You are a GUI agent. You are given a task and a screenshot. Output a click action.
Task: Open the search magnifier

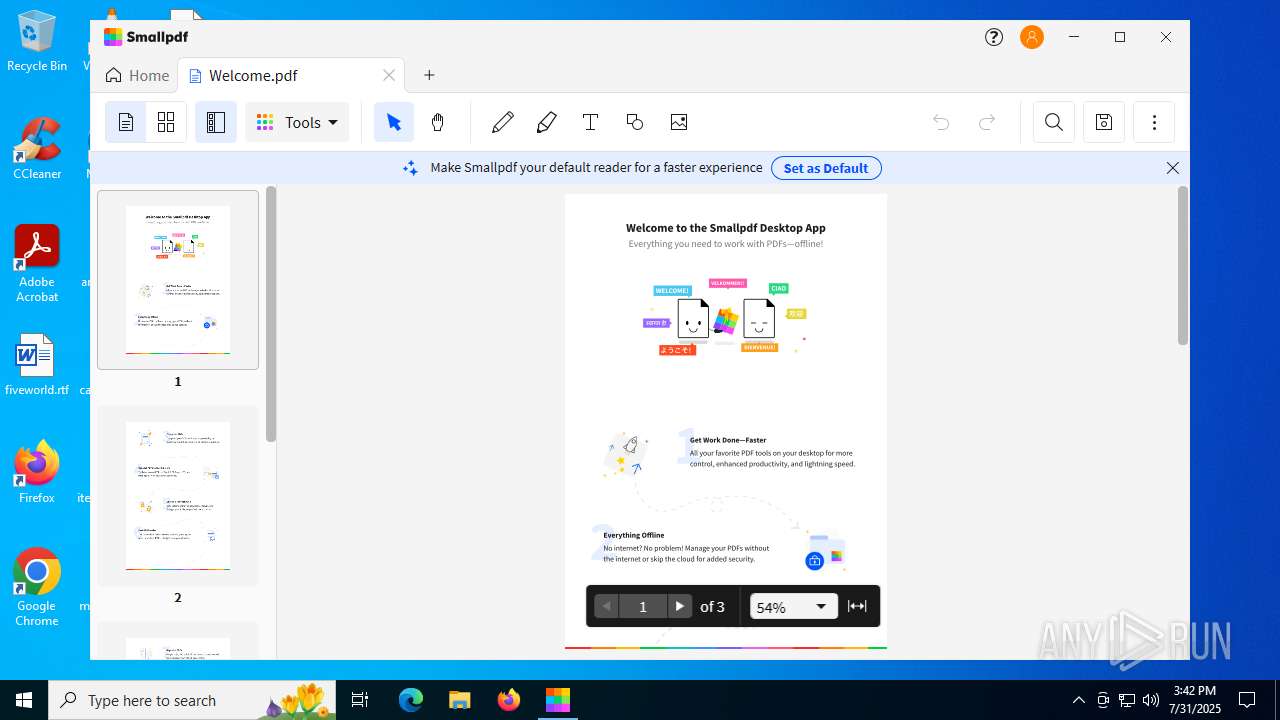[1054, 122]
